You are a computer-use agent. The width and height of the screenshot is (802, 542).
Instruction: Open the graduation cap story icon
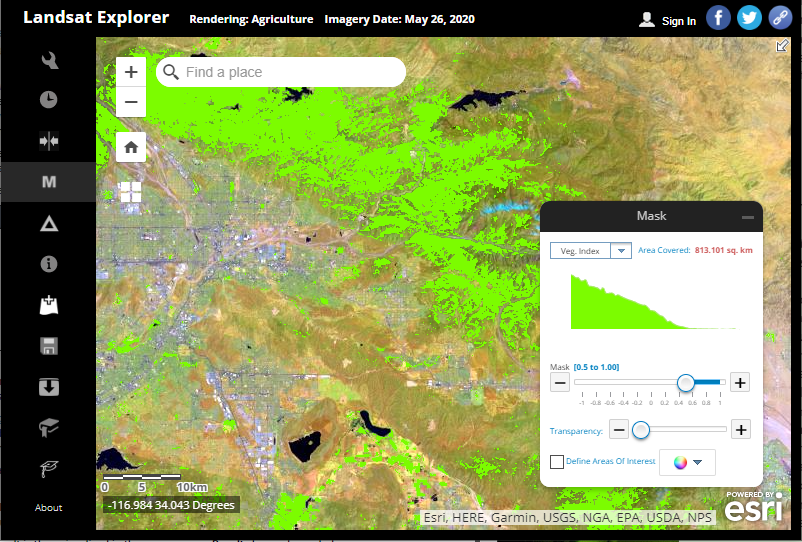(49, 427)
